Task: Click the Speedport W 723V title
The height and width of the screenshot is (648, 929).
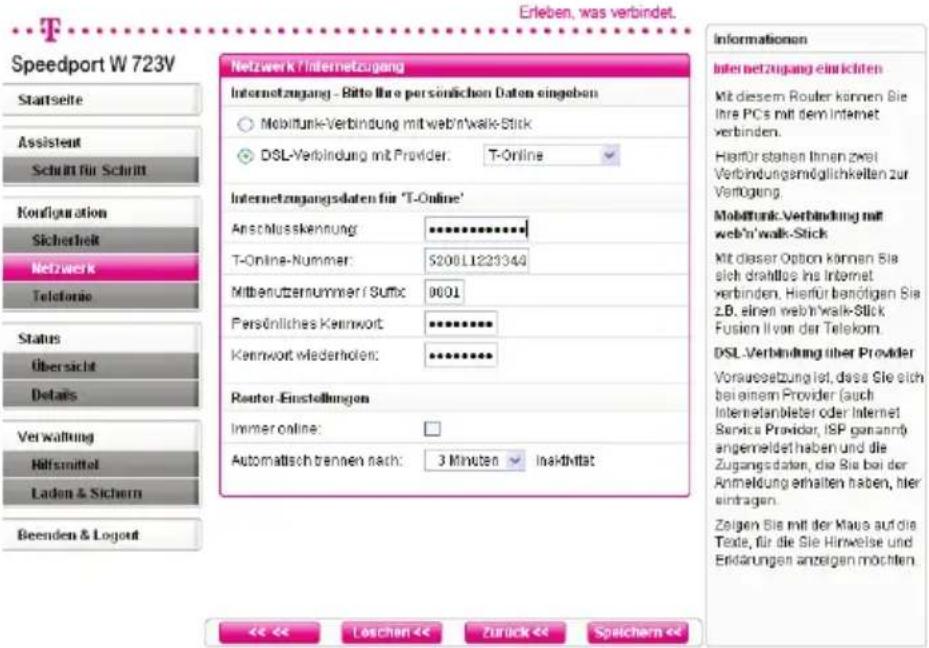Action: point(93,64)
